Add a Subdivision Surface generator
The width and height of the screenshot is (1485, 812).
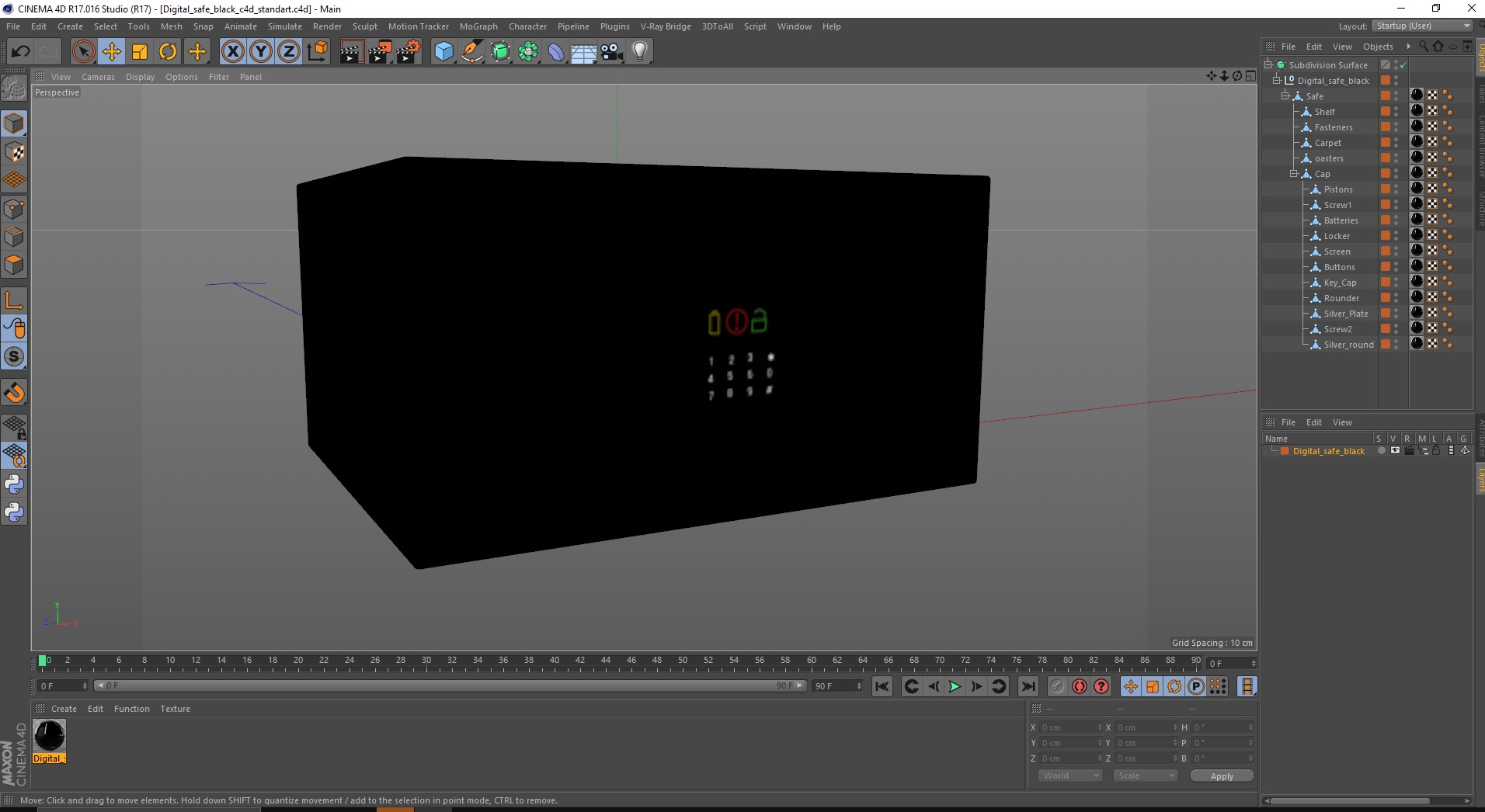[x=500, y=52]
